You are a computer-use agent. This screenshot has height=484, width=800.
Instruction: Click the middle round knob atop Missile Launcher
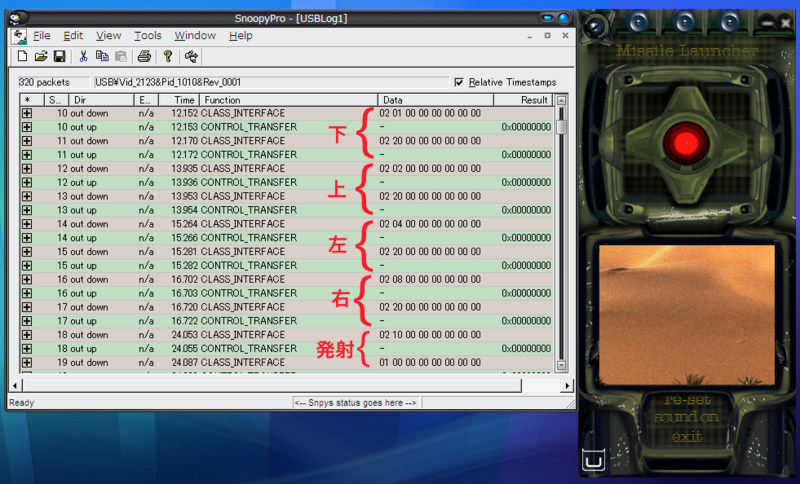tap(684, 22)
